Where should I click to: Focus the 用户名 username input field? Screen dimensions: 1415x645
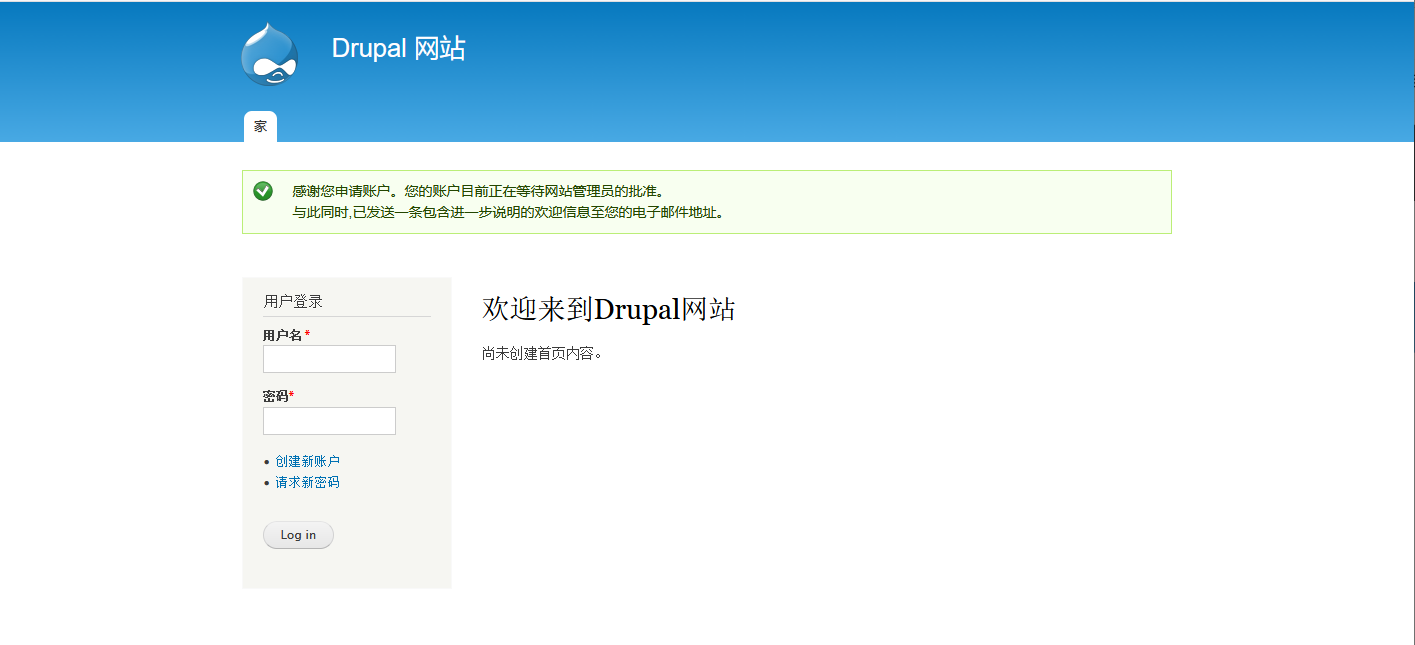click(x=329, y=359)
